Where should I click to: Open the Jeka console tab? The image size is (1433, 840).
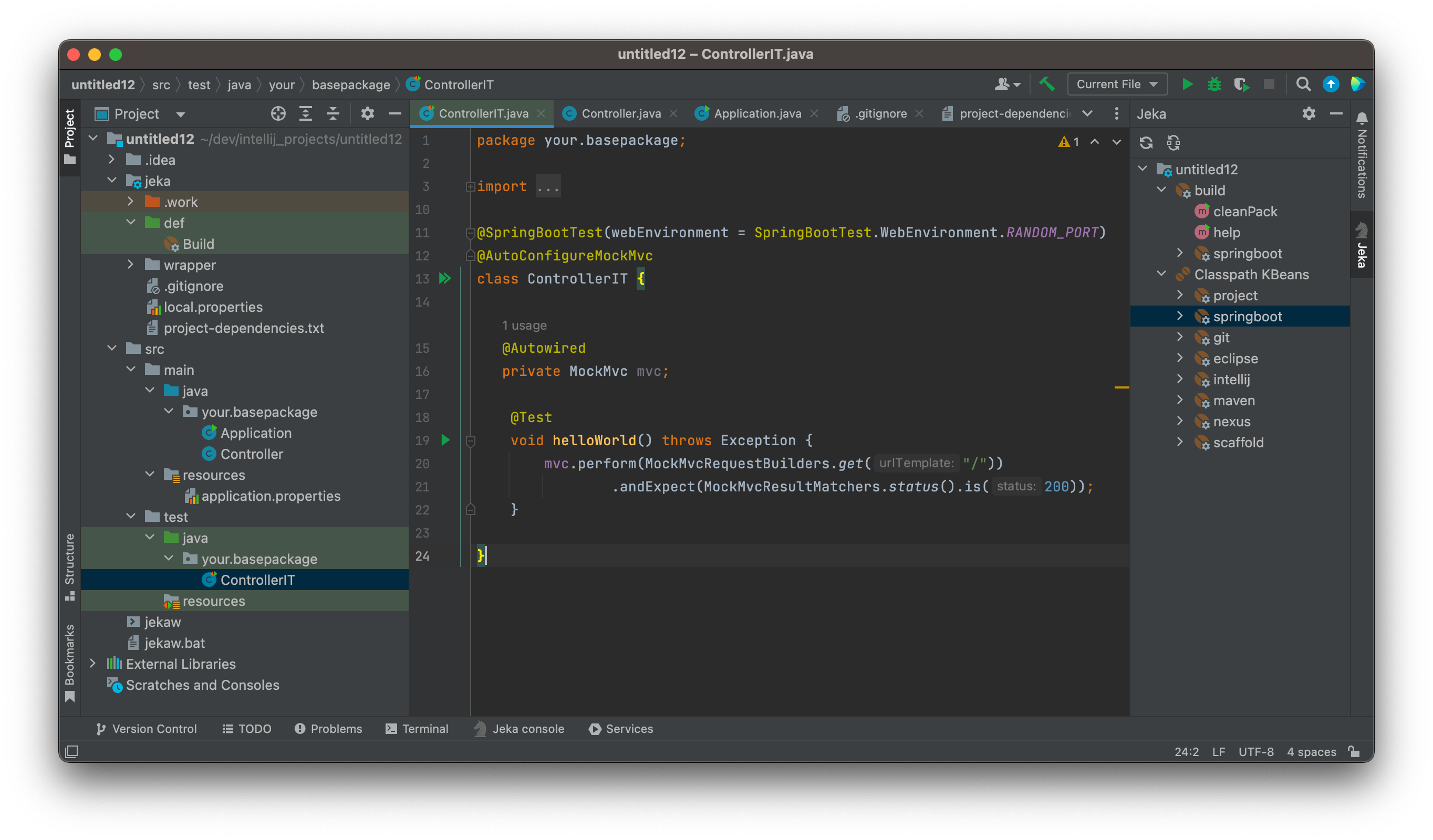click(518, 729)
